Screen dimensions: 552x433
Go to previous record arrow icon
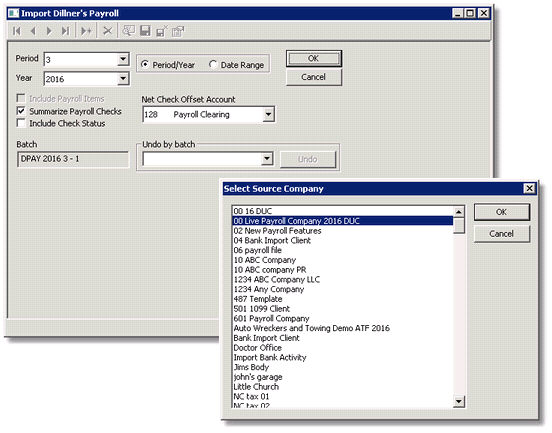click(x=33, y=31)
